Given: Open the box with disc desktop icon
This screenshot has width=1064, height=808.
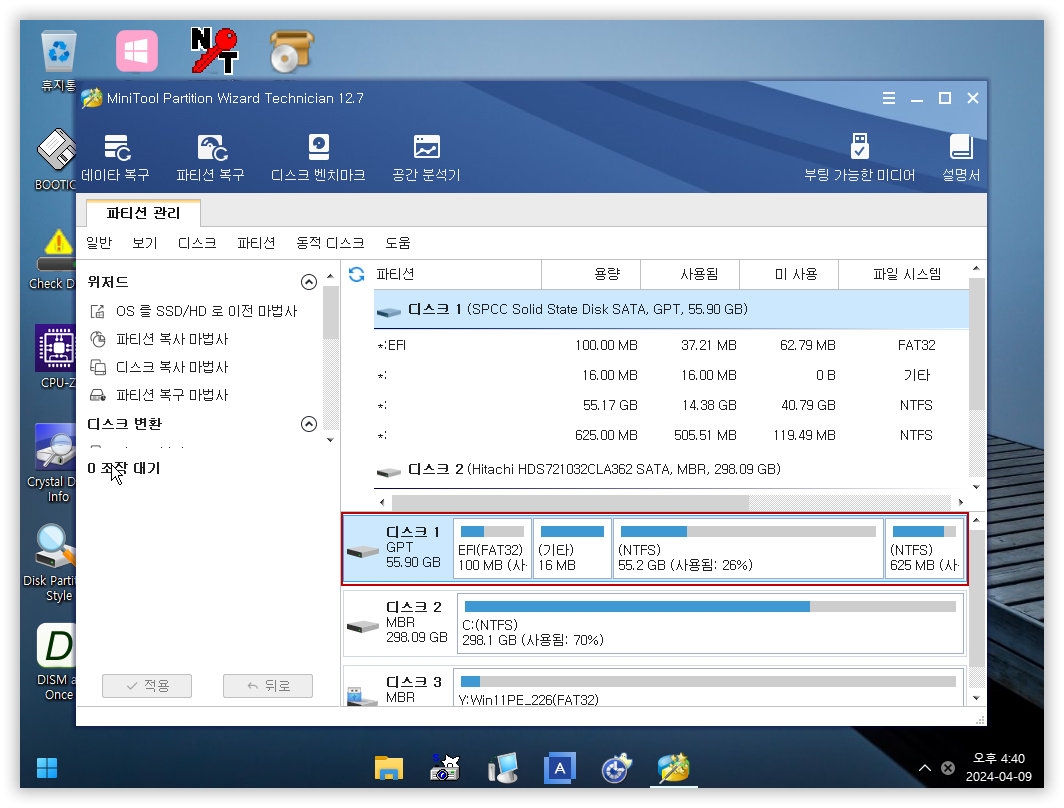Looking at the screenshot, I should [292, 51].
